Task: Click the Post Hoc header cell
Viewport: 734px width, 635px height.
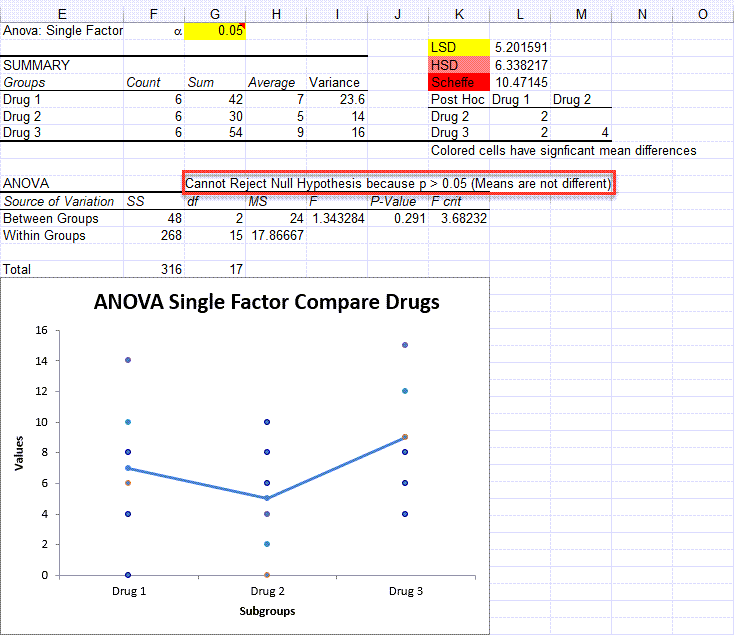Action: 457,99
